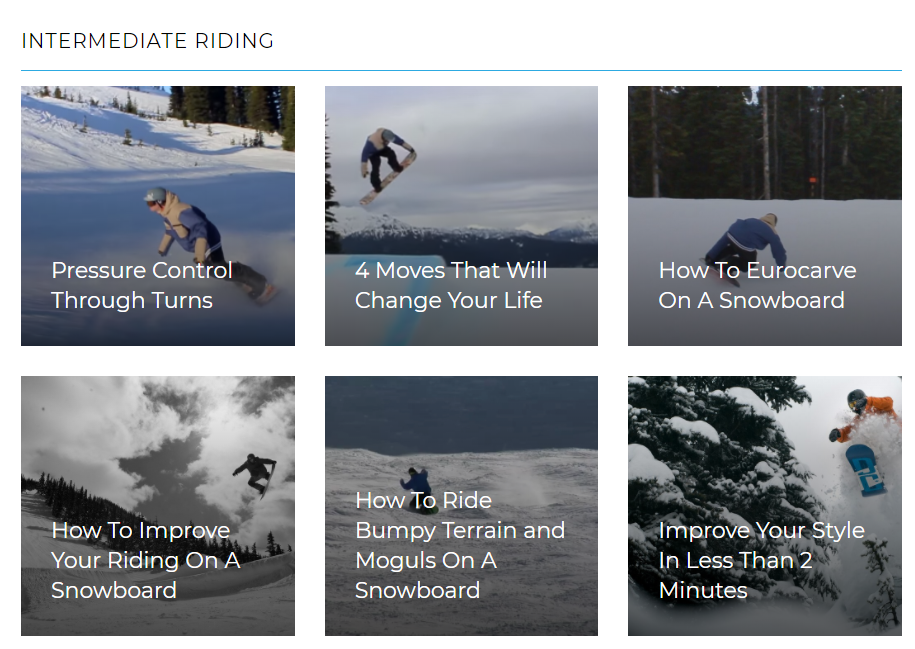Viewport: 915px width, 649px height.
Task: Open How To Eurocarve On A Snowboard title
Action: click(757, 285)
